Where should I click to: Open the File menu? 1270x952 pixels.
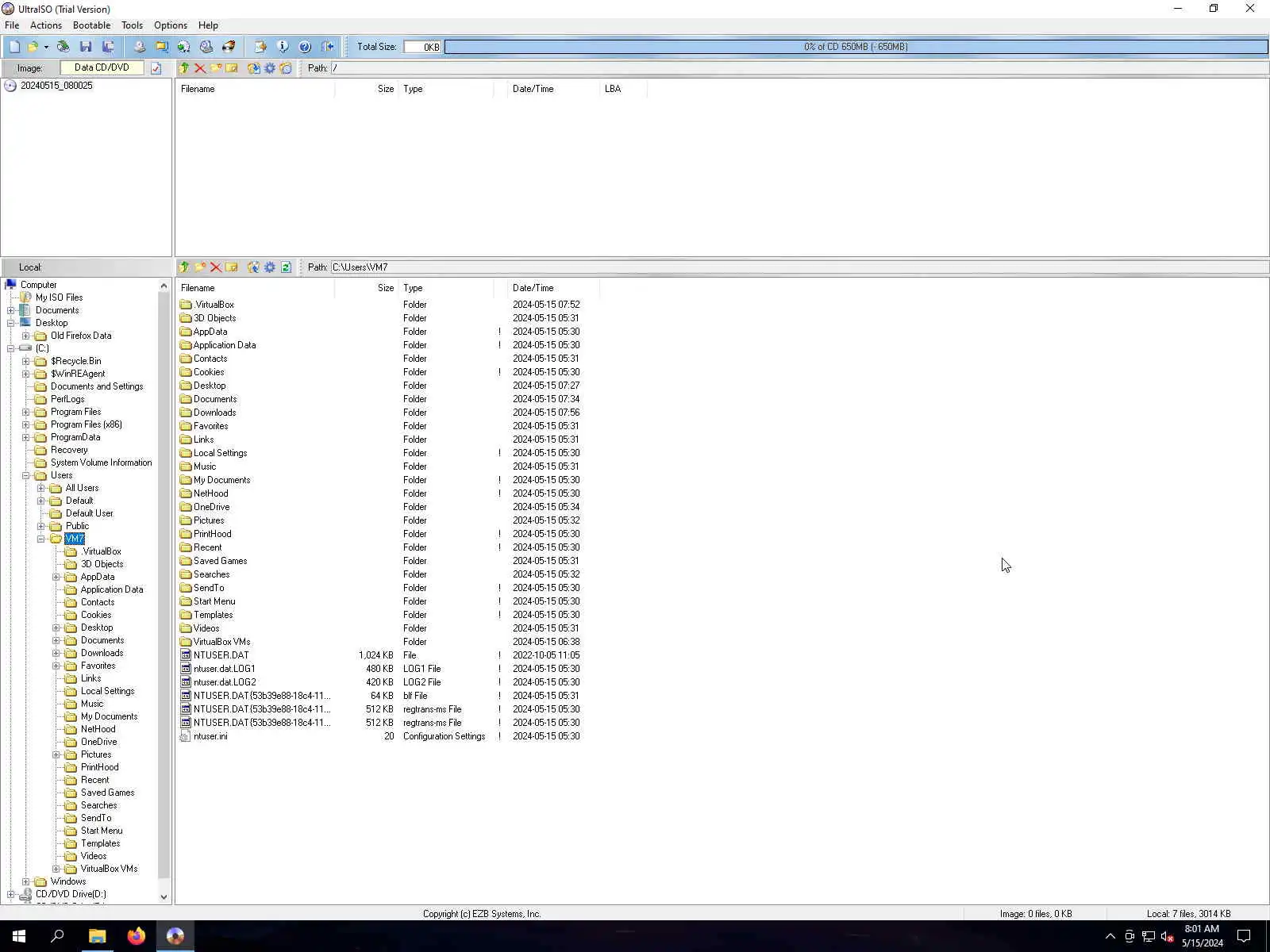click(x=12, y=25)
